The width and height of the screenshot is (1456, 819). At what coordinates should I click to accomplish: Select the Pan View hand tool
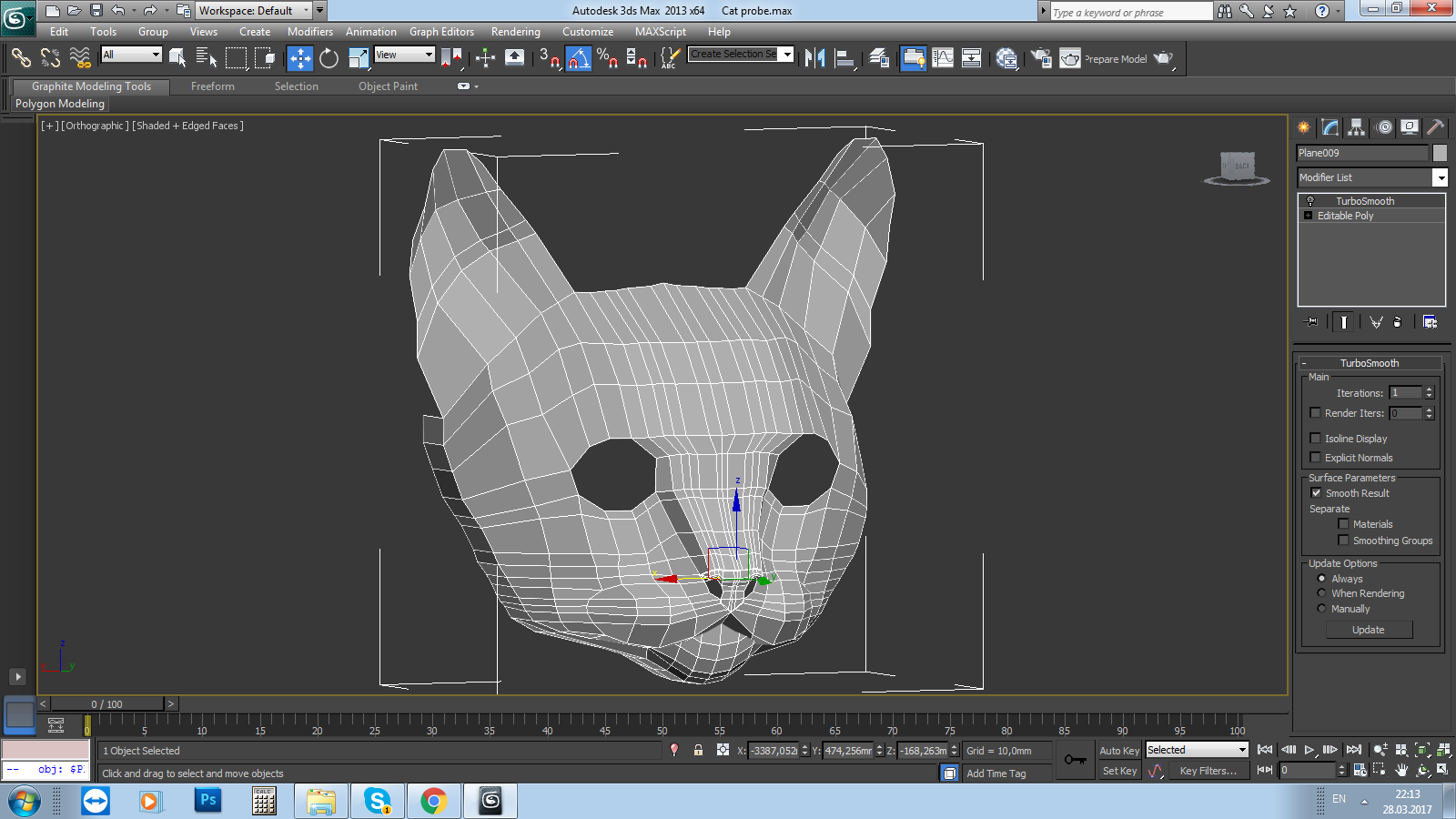point(1401,770)
